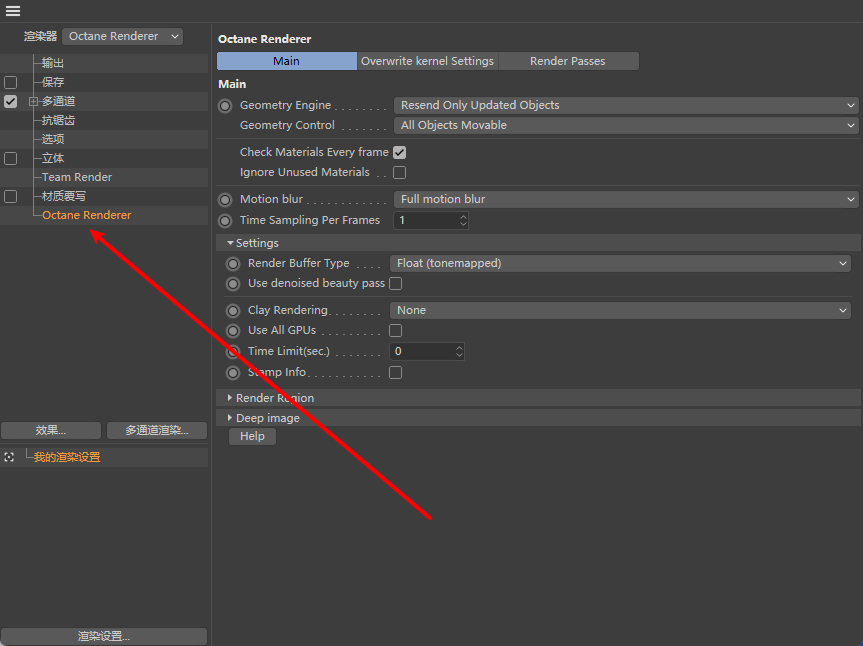
Task: Enable the 立体 checkbox
Action: [x=10, y=158]
